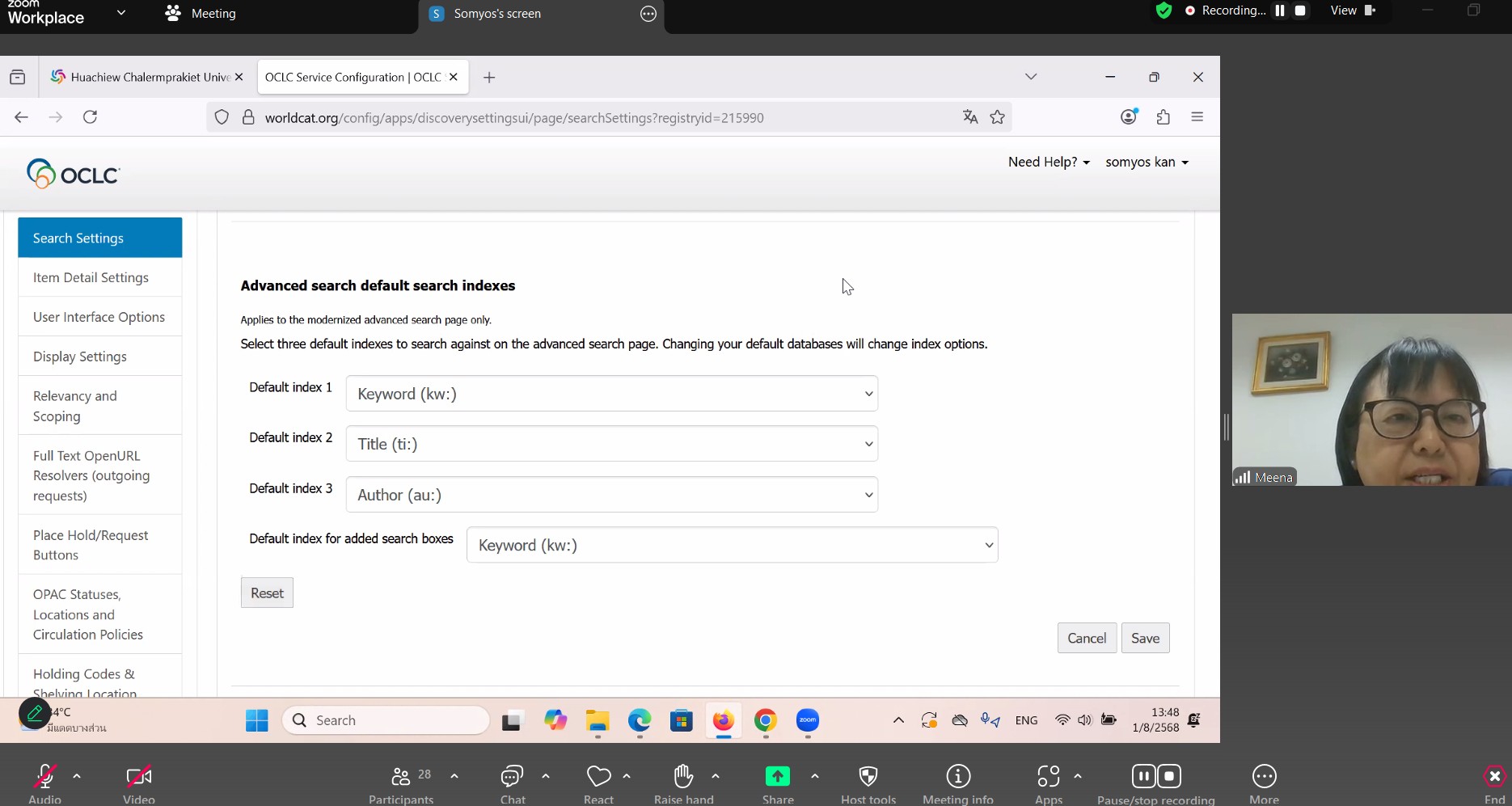The width and height of the screenshot is (1512, 806).
Task: Pause recording from top bar
Action: tap(1280, 11)
